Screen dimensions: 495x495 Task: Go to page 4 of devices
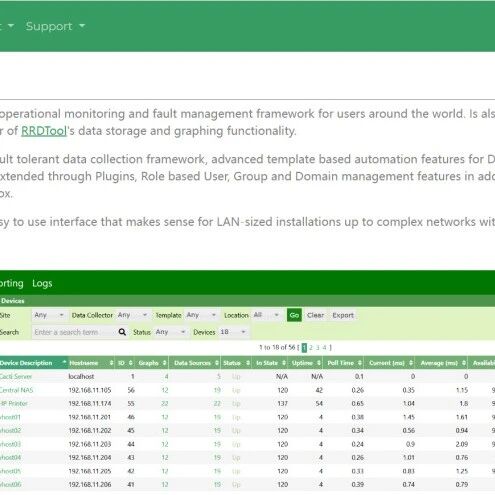tap(324, 348)
